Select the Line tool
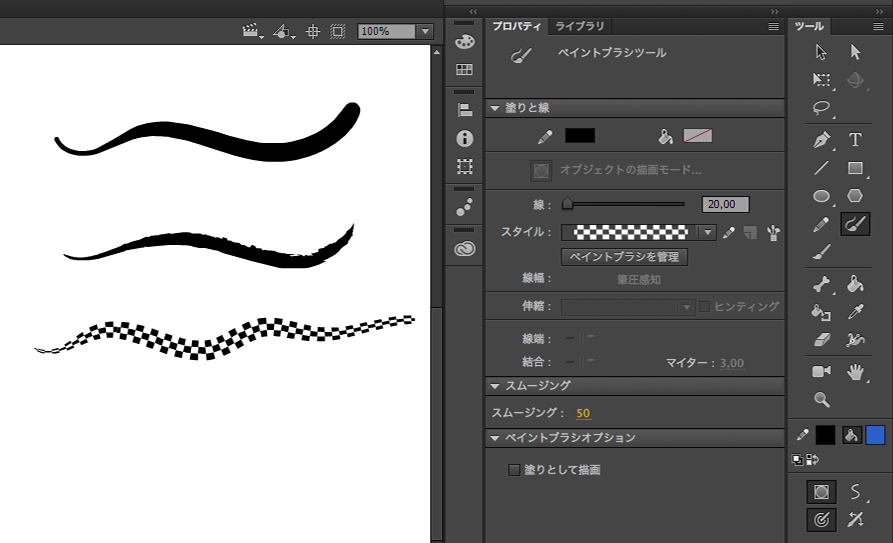 click(x=821, y=168)
